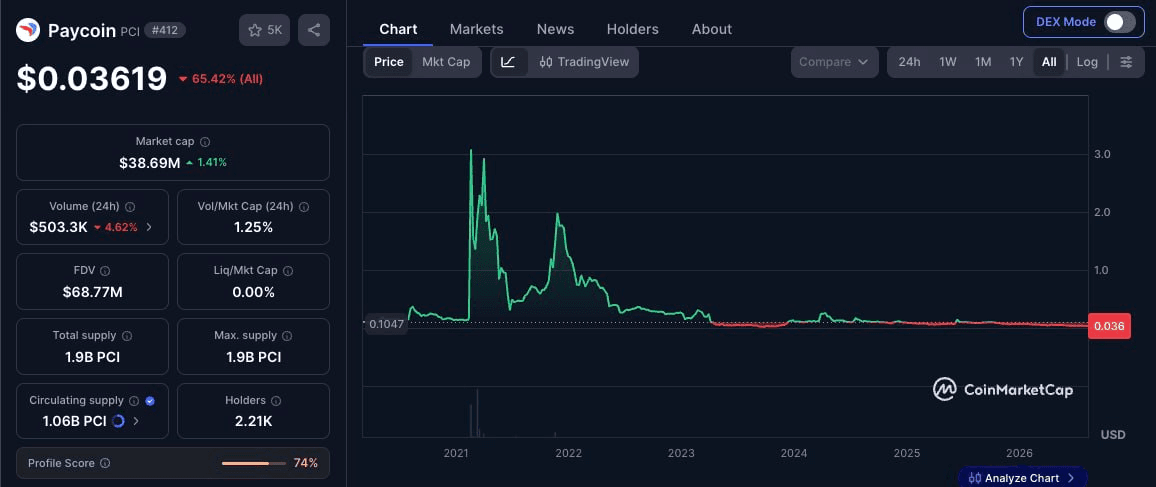Viewport: 1156px width, 487px height.
Task: Click the circulating supply ring indicator
Action: pos(118,421)
